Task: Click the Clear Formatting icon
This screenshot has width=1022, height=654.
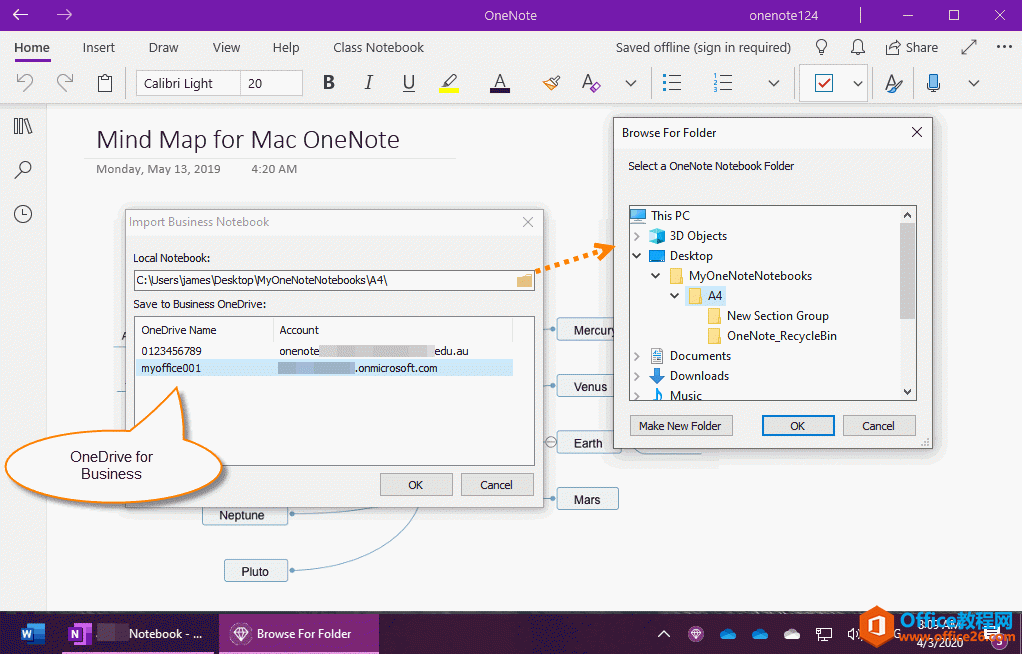Action: pos(591,83)
